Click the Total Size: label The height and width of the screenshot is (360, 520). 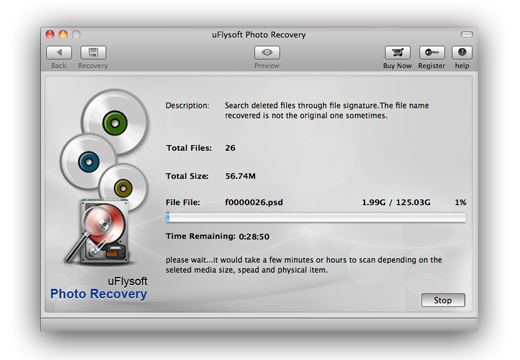click(x=187, y=176)
